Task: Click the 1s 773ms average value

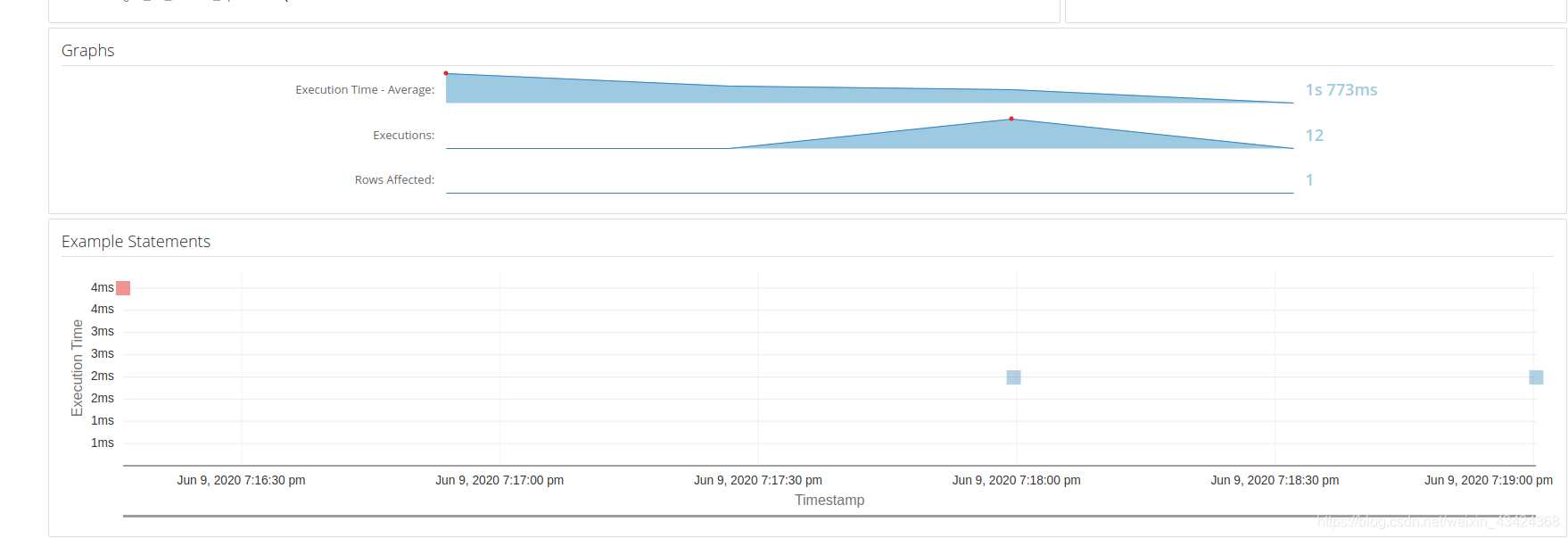Action: pos(1341,90)
